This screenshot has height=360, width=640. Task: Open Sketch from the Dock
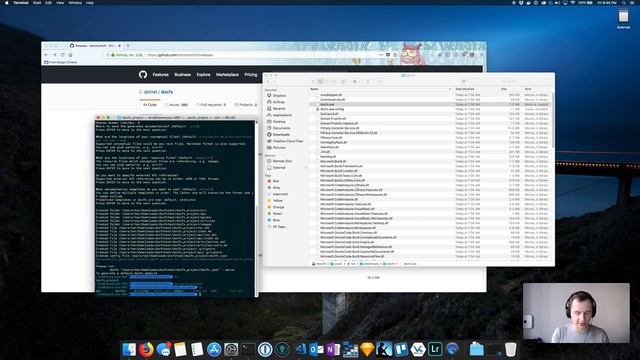367,350
